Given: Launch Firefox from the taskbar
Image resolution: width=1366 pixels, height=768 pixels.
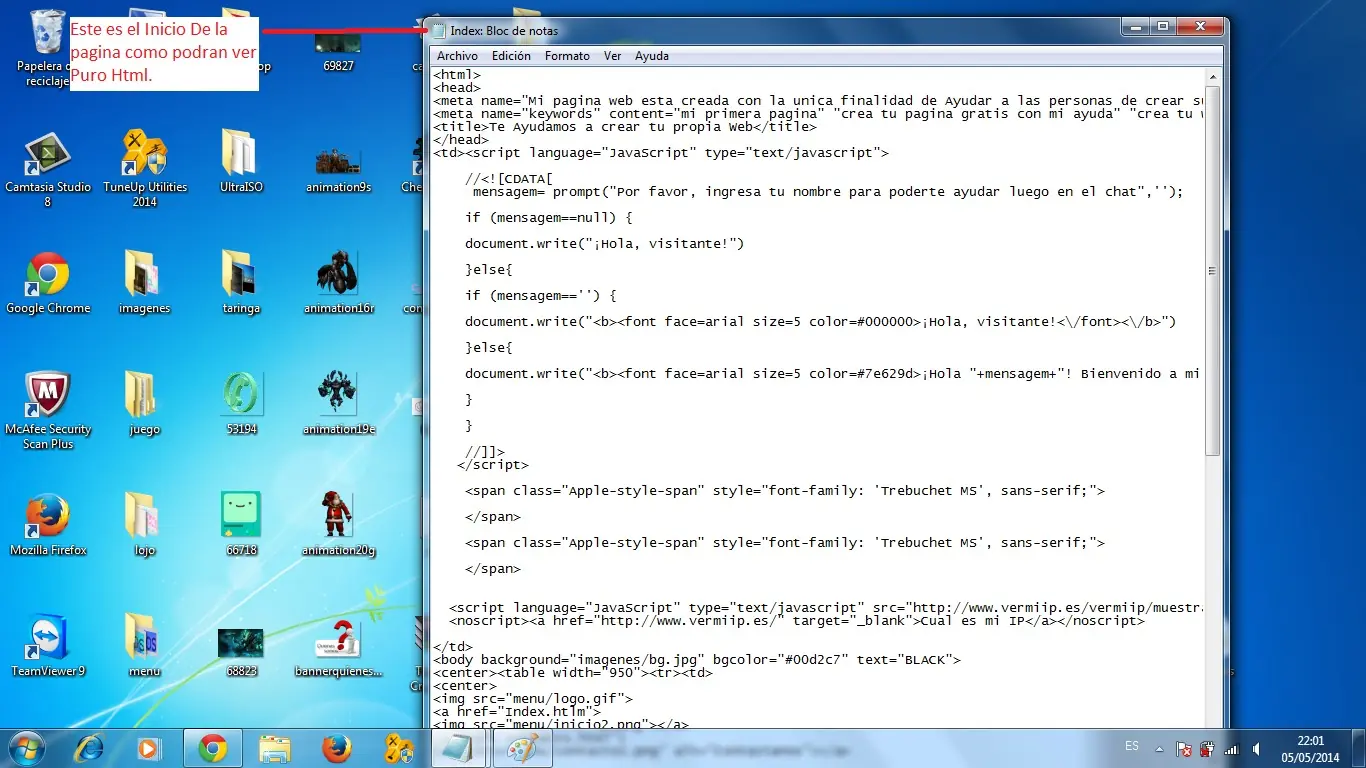Looking at the screenshot, I should pyautogui.click(x=337, y=748).
